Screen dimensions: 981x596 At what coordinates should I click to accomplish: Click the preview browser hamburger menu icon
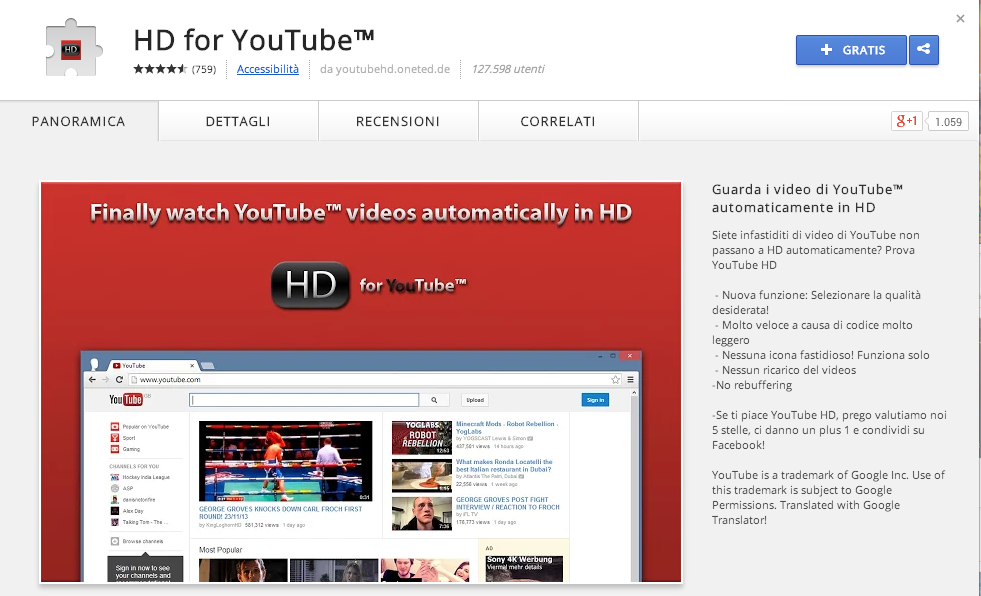point(631,380)
